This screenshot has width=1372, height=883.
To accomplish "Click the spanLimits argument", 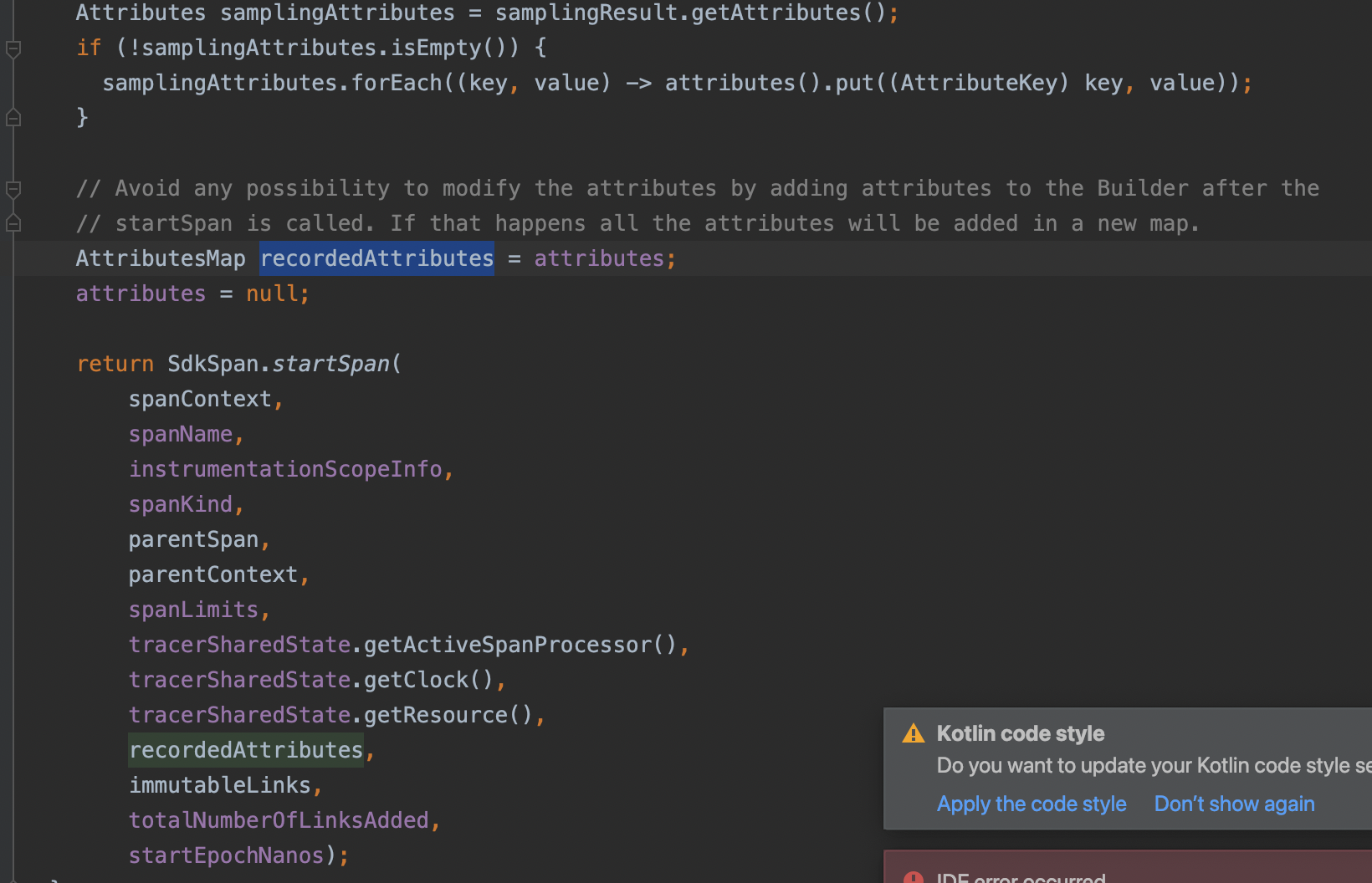I will coord(193,610).
